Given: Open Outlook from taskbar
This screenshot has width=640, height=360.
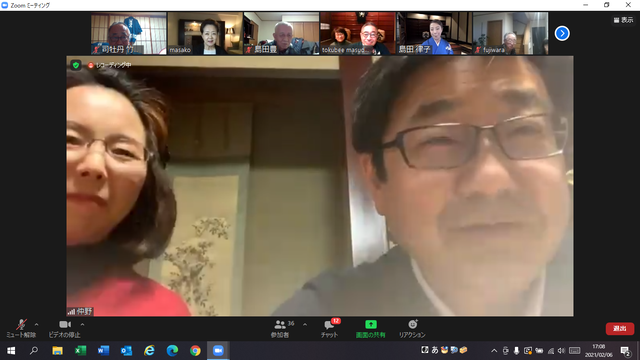Looking at the screenshot, I should coord(126,351).
